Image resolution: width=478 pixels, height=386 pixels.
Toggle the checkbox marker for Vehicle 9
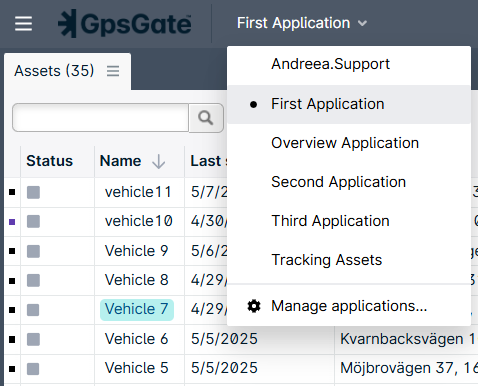click(x=12, y=251)
